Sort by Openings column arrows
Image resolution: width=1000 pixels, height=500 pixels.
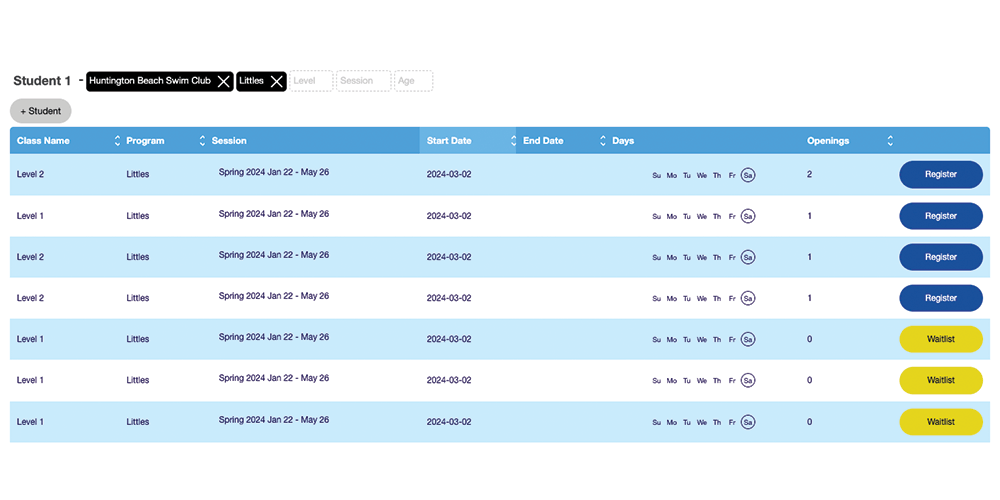point(890,141)
